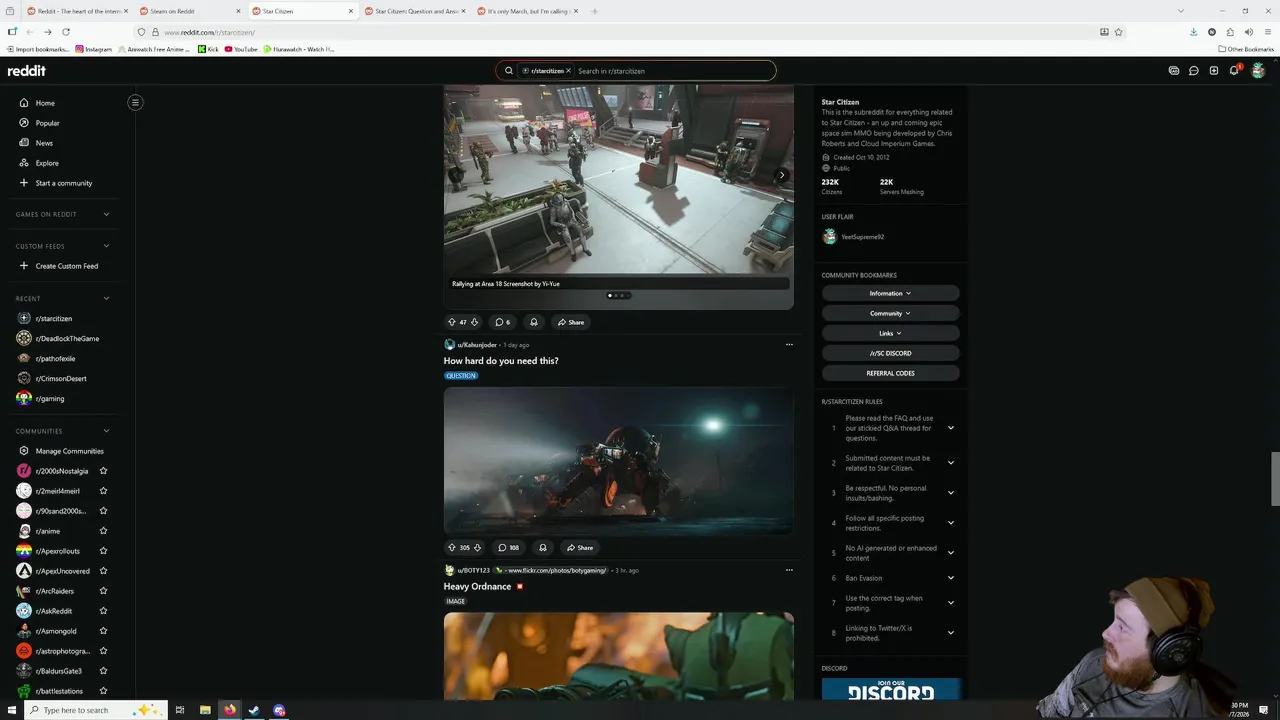
Task: Open the three-dot menu for Heavy Ordnance post
Action: point(789,570)
